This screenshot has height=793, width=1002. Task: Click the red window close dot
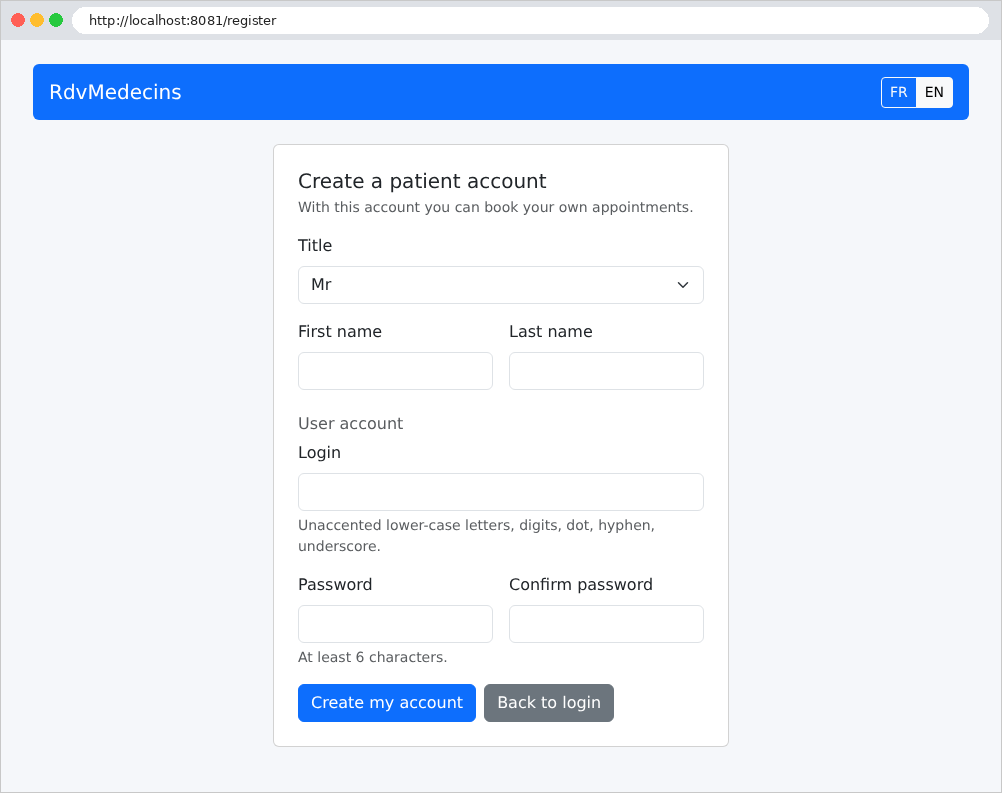click(x=18, y=20)
